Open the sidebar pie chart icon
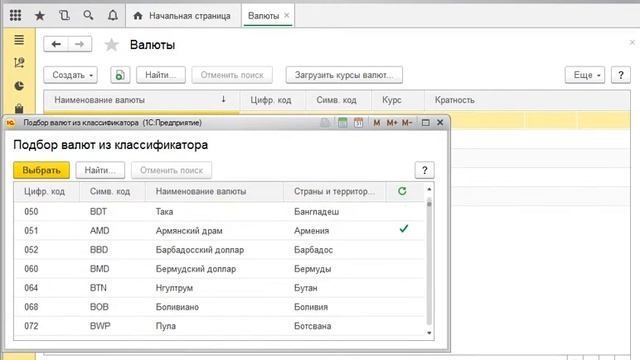Viewport: 640px width, 360px height. 19,86
